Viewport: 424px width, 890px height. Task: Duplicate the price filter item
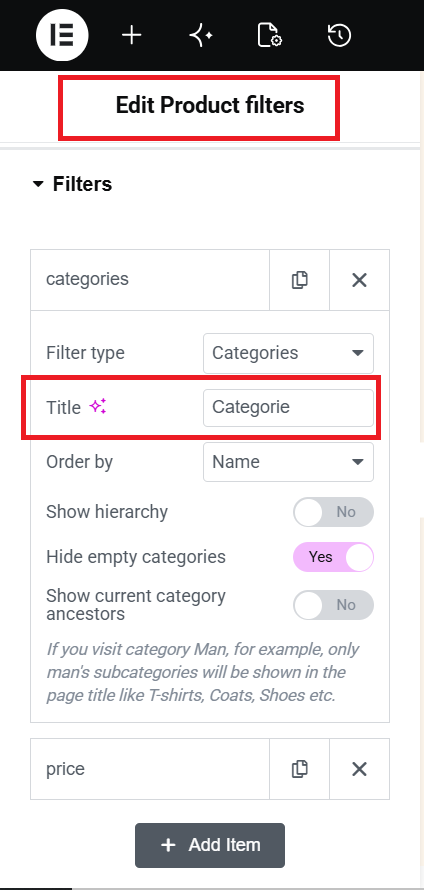click(300, 769)
